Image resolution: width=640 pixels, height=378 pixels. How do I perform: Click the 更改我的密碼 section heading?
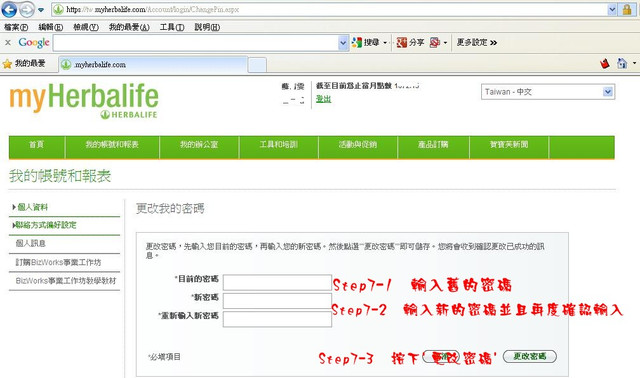tap(170, 209)
